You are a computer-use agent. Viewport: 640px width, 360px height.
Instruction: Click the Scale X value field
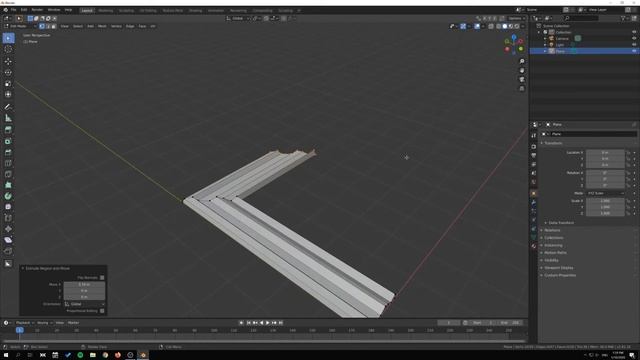pos(605,201)
